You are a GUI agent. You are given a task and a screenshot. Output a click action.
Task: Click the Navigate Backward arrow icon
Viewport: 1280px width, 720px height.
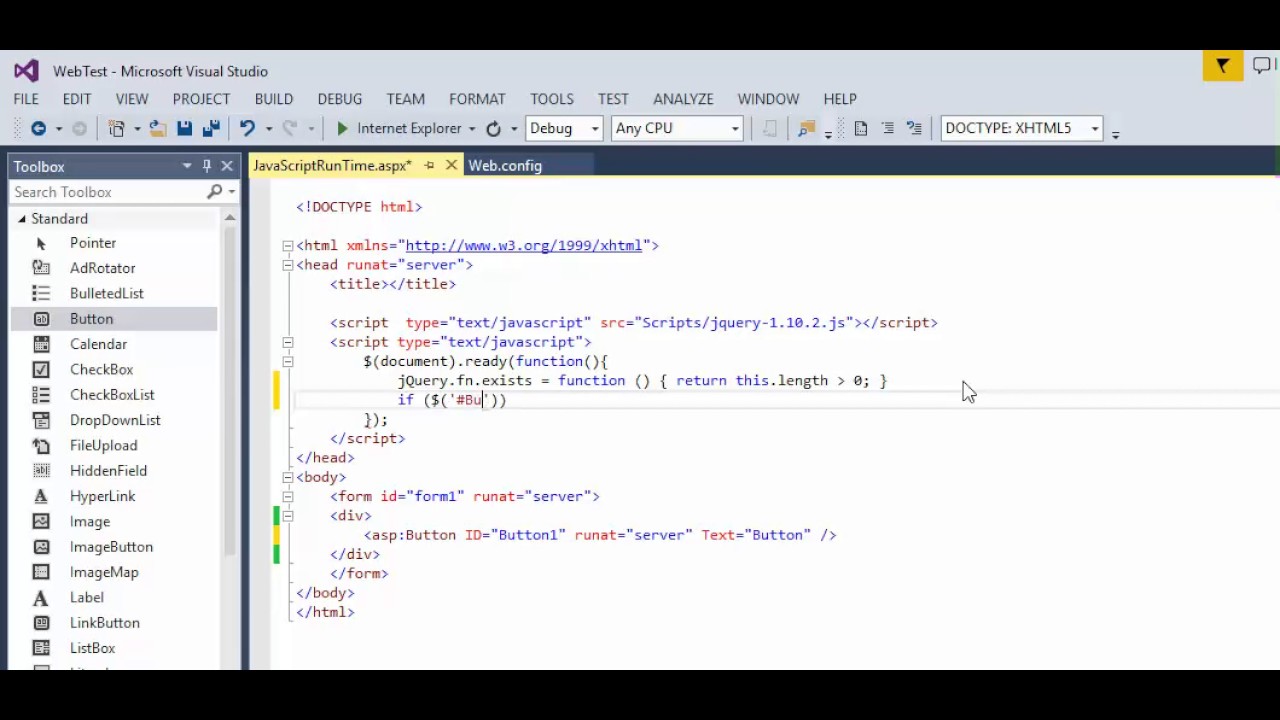coord(38,128)
